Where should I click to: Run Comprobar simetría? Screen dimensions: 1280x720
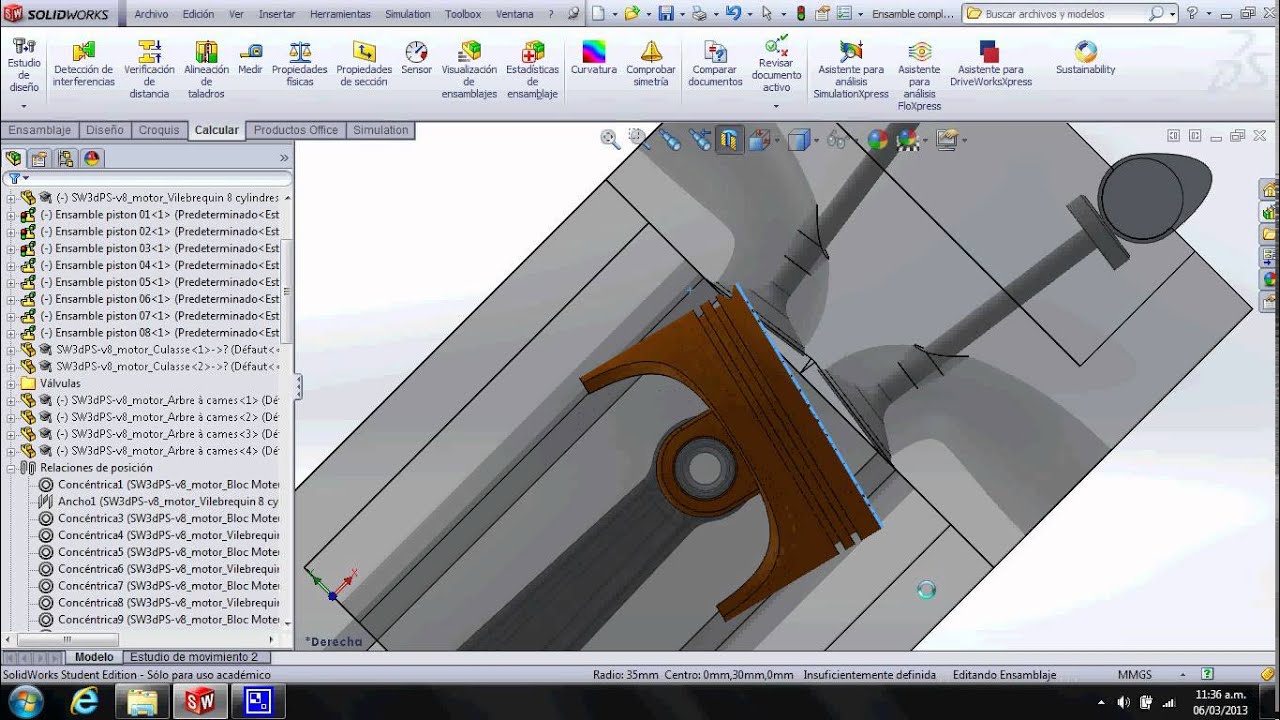point(651,65)
